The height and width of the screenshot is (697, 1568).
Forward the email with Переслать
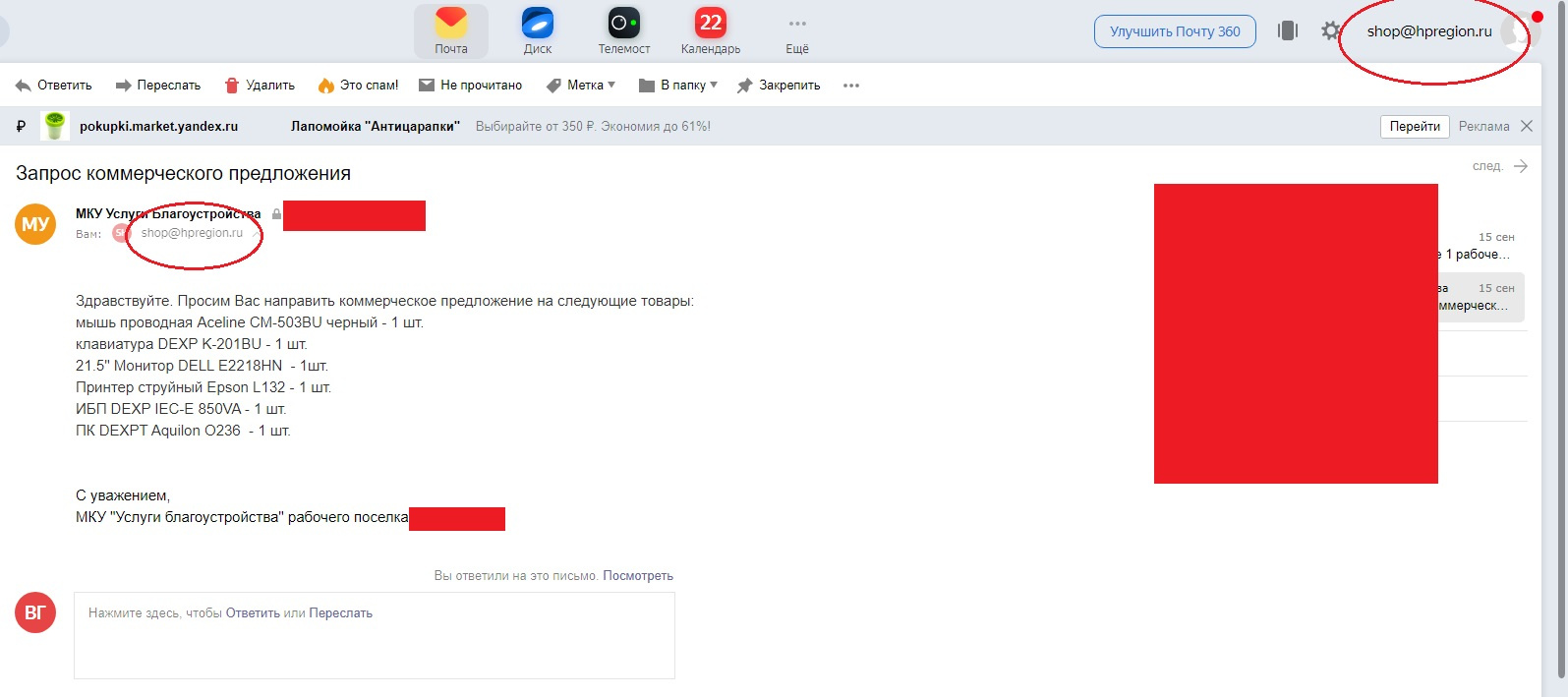[158, 86]
